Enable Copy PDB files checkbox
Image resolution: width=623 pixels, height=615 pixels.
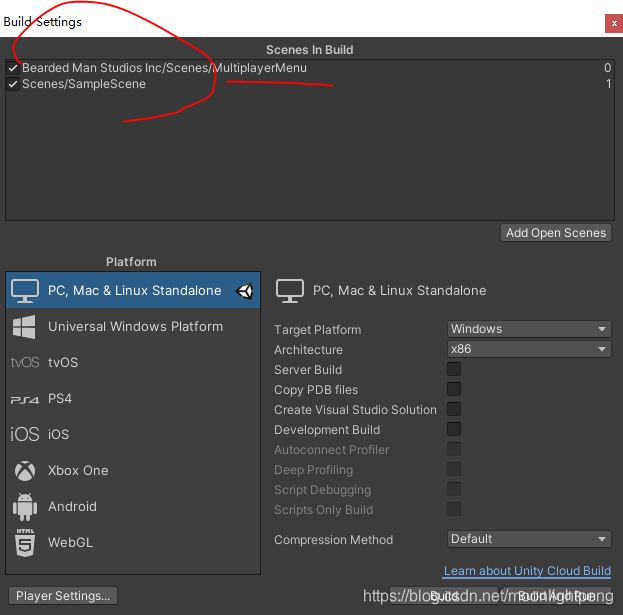pyautogui.click(x=454, y=389)
